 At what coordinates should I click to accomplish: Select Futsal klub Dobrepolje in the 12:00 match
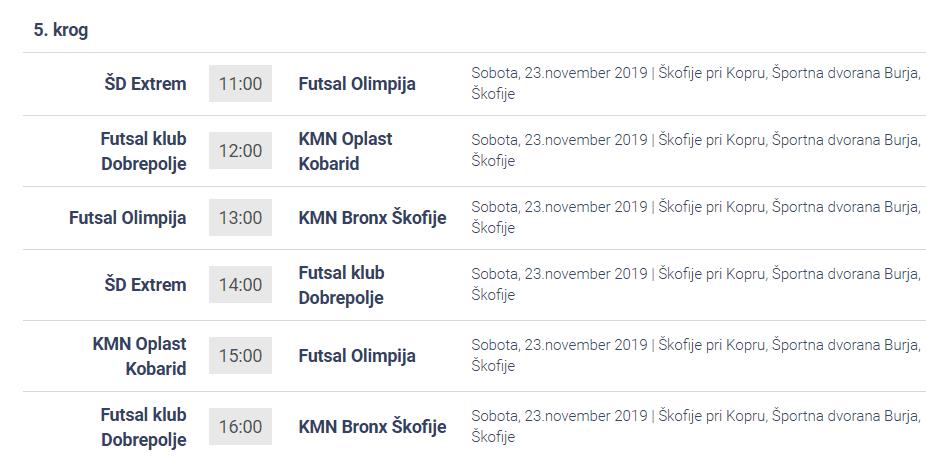pyautogui.click(x=144, y=151)
